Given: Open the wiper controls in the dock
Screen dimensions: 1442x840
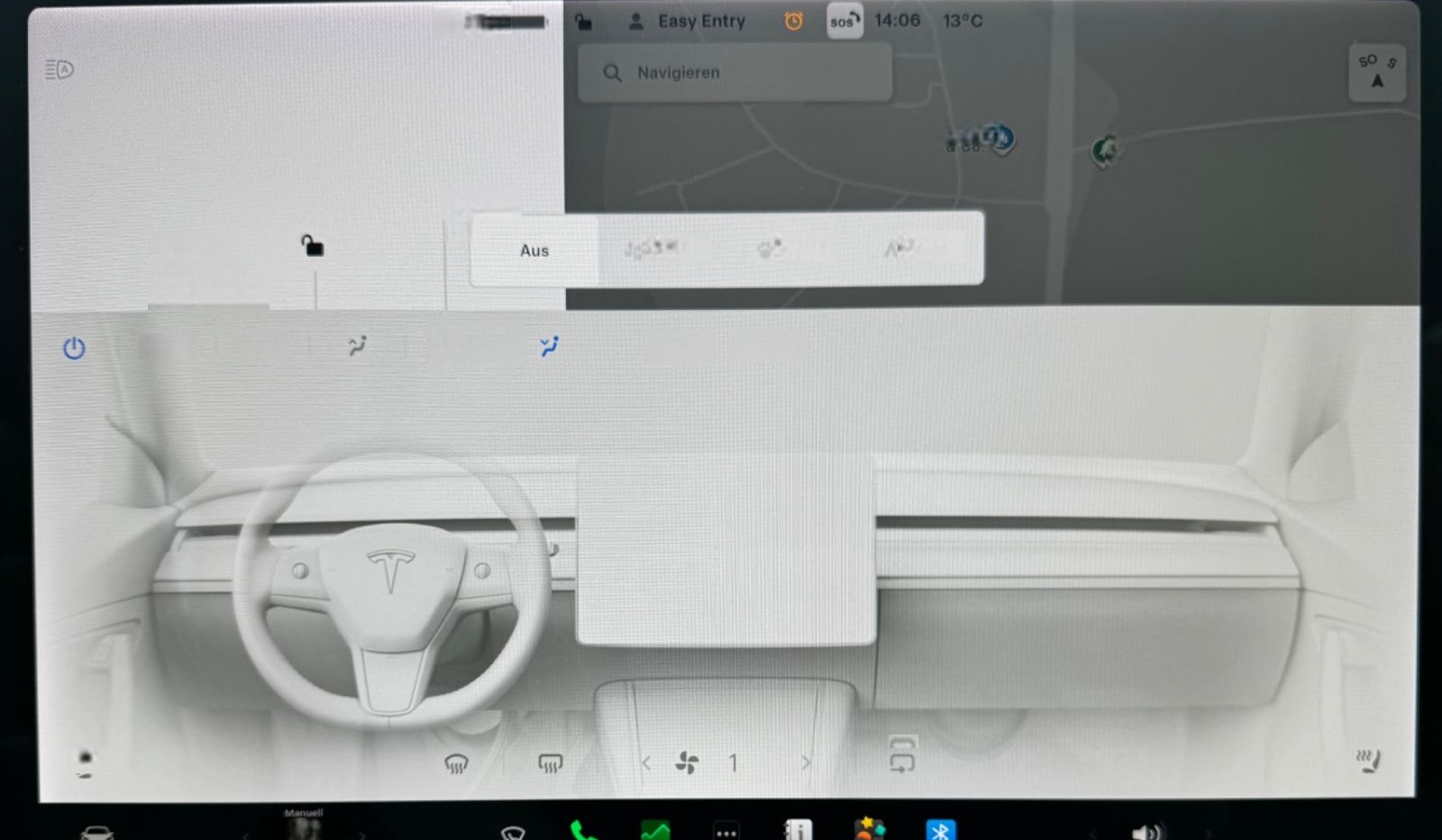Looking at the screenshot, I should coord(512,833).
